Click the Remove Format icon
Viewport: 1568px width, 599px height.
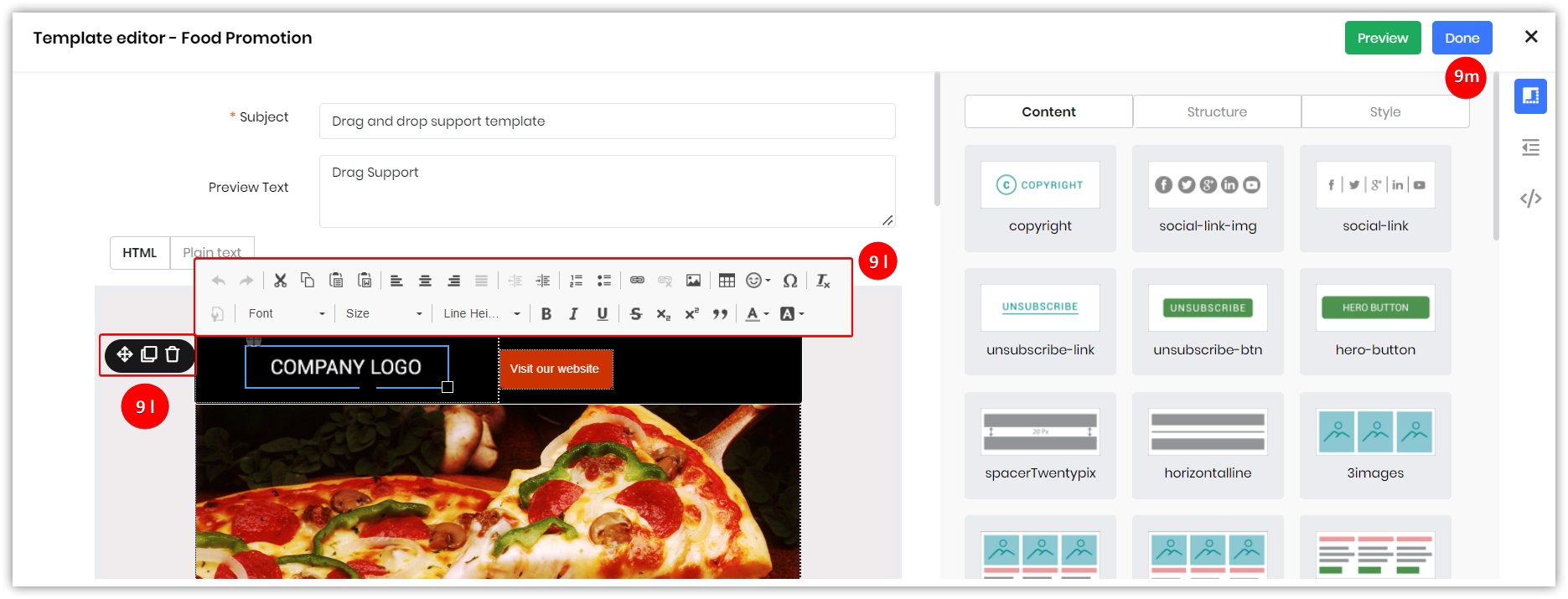(823, 281)
